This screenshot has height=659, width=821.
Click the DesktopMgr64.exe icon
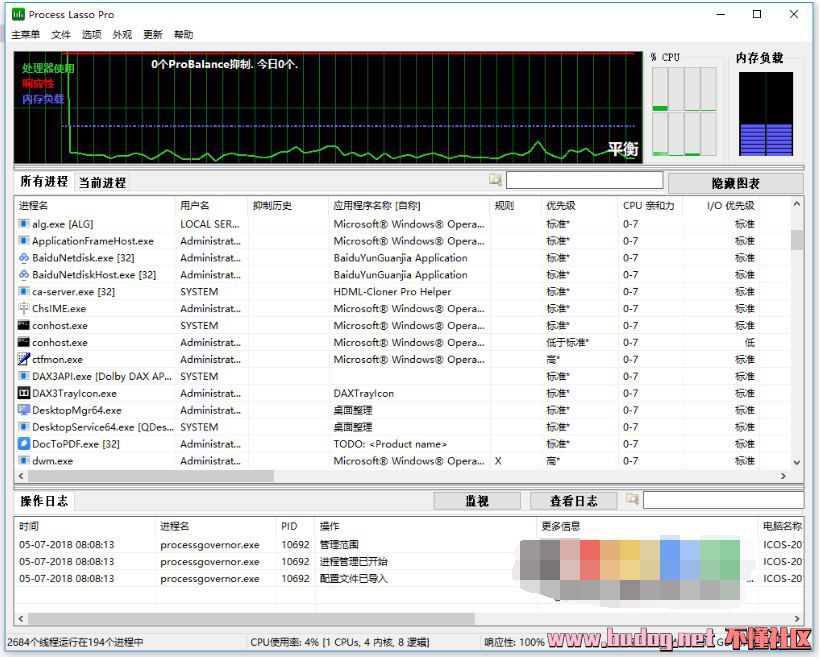[x=24, y=410]
